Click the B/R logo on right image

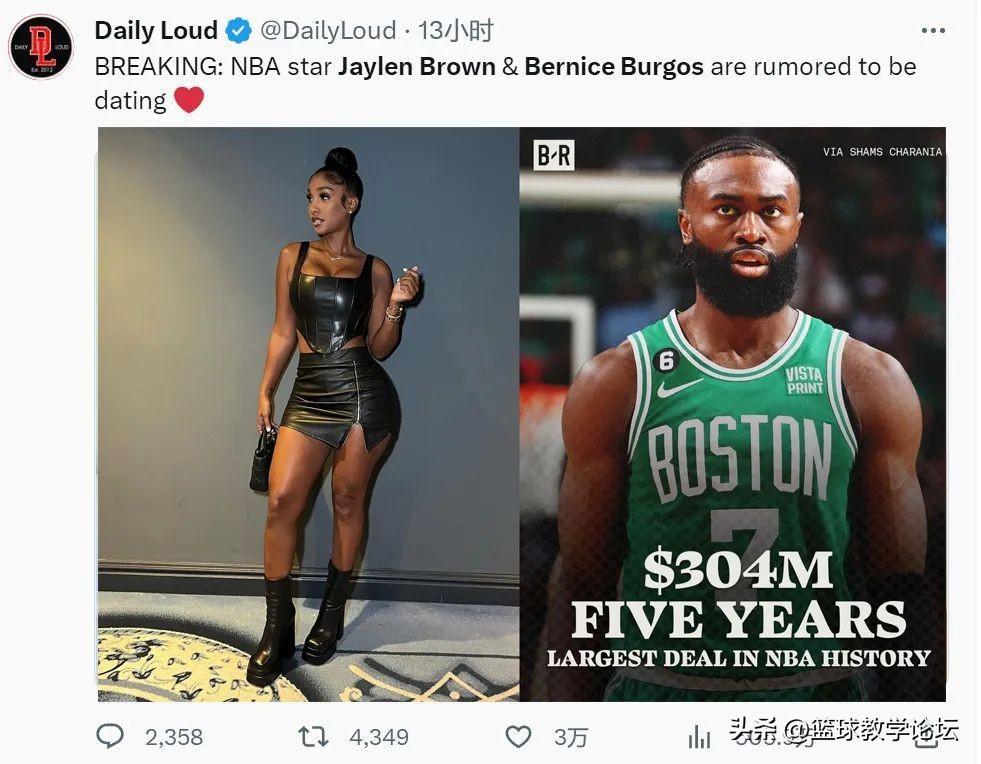(x=554, y=155)
